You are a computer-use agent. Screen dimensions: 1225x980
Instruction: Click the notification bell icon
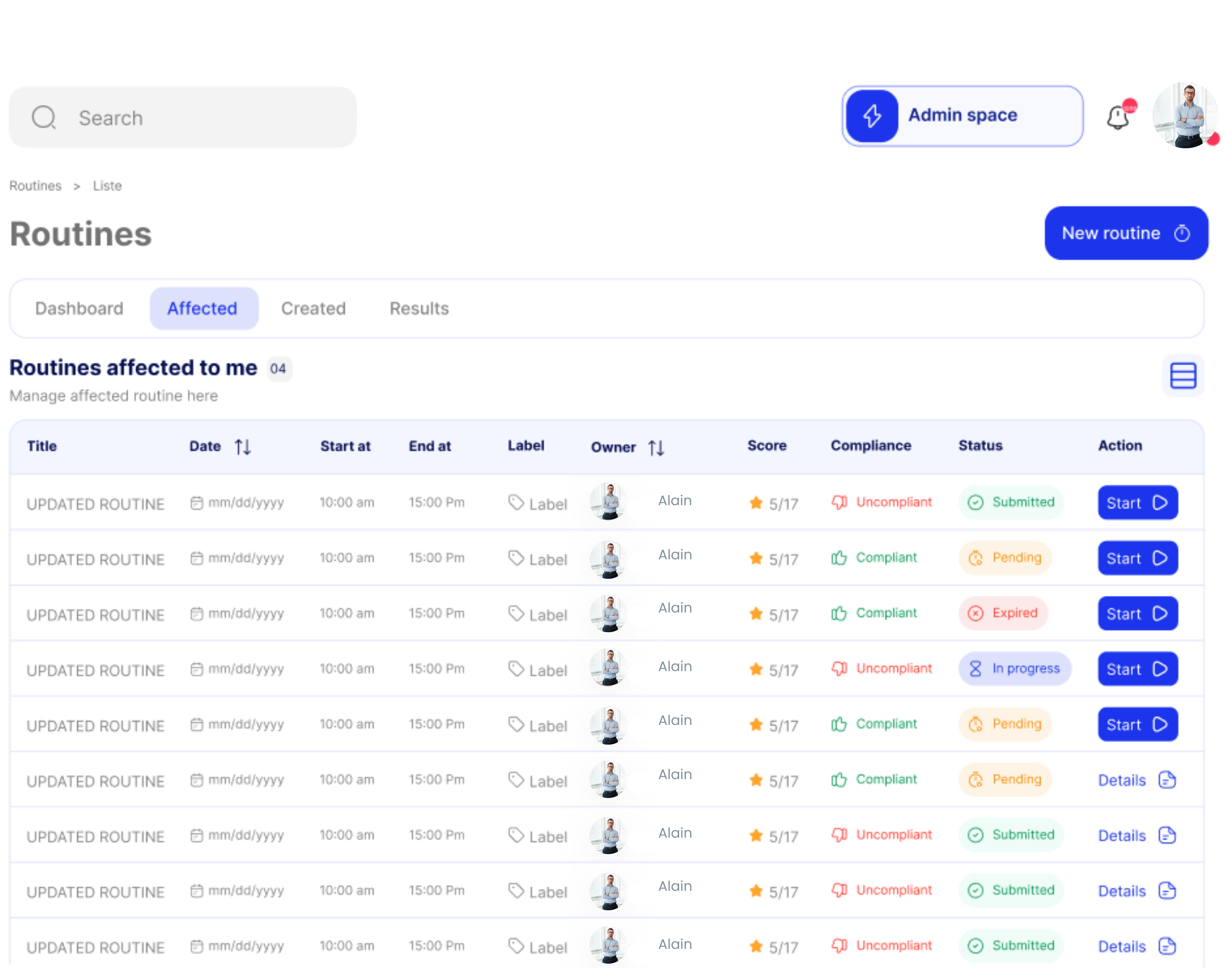1118,118
